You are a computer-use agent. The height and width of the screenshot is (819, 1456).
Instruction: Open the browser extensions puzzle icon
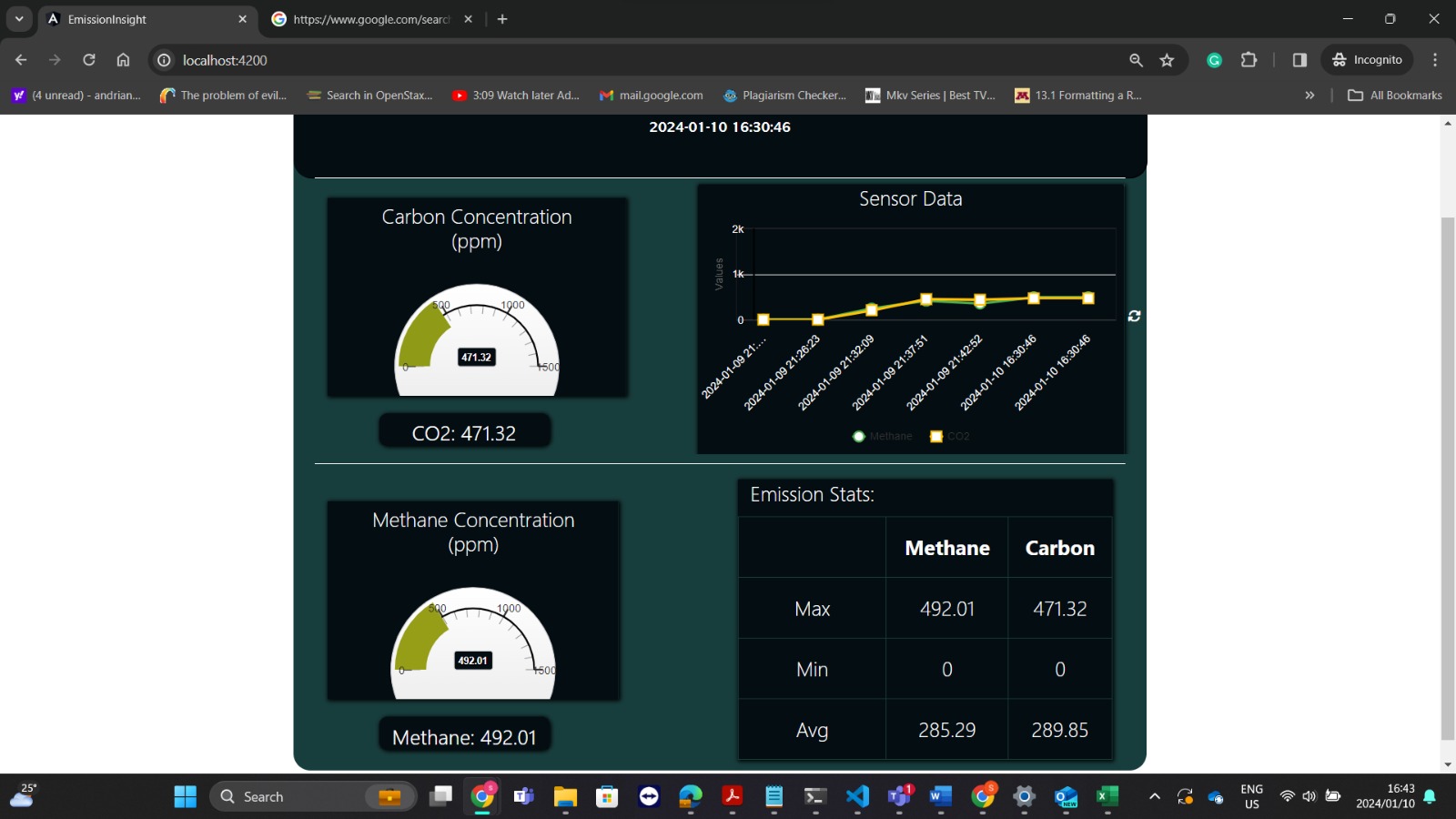(x=1249, y=60)
